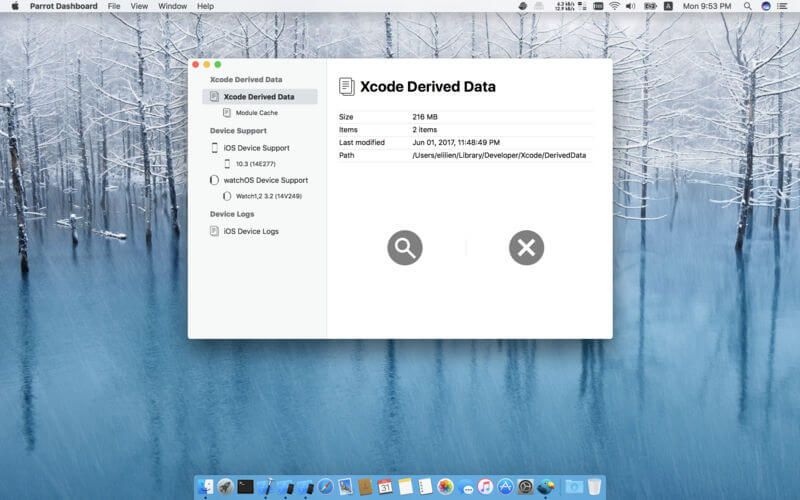Click the size value 216 MB

coord(424,117)
